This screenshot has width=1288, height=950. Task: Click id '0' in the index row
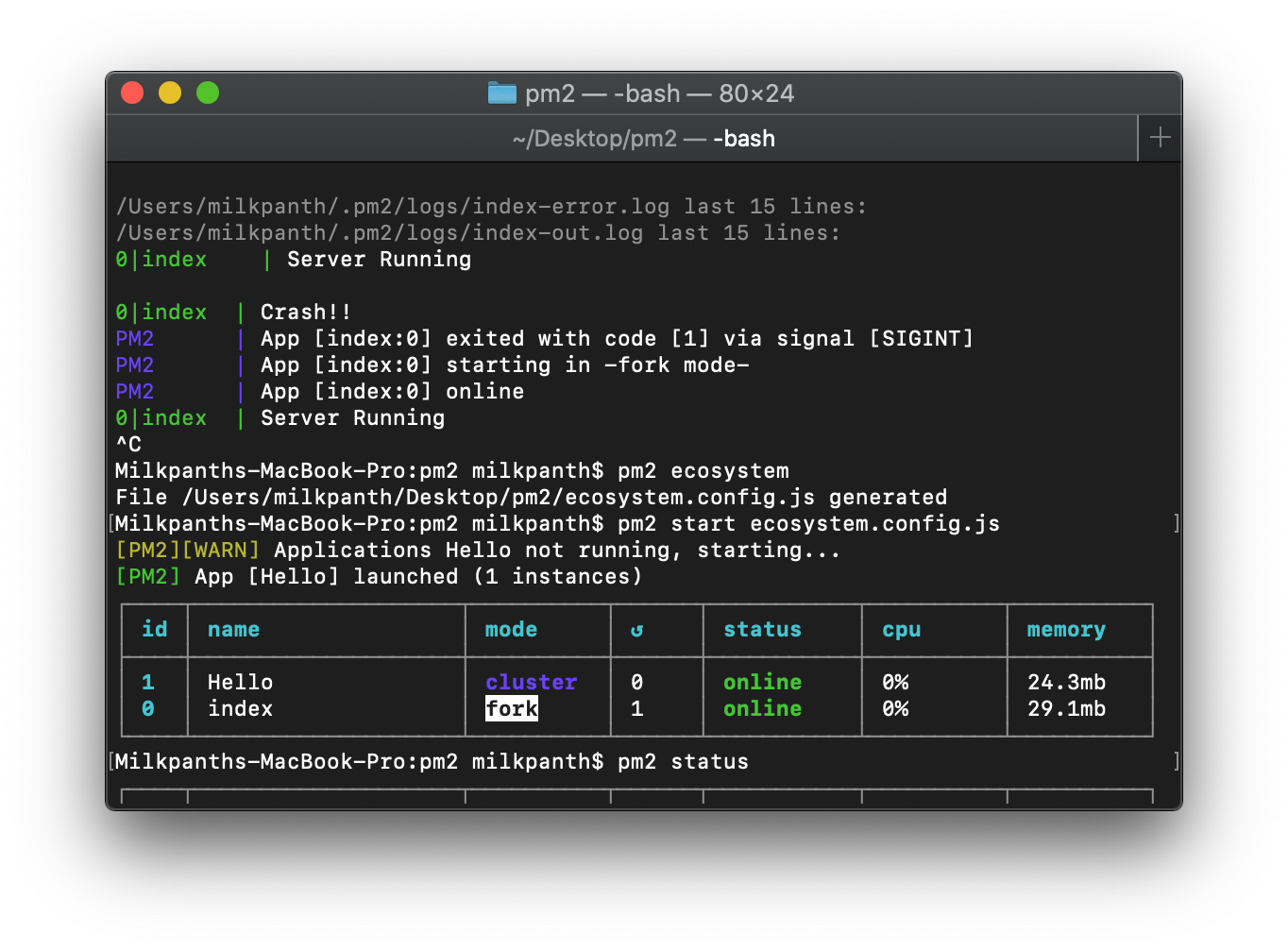[148, 708]
